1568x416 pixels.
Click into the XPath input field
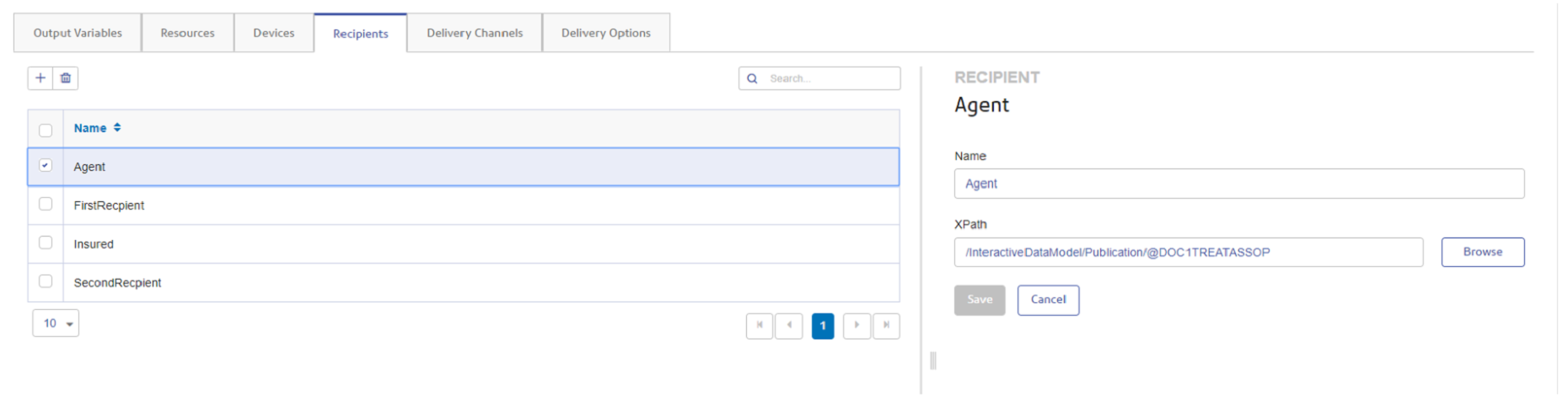[1188, 253]
